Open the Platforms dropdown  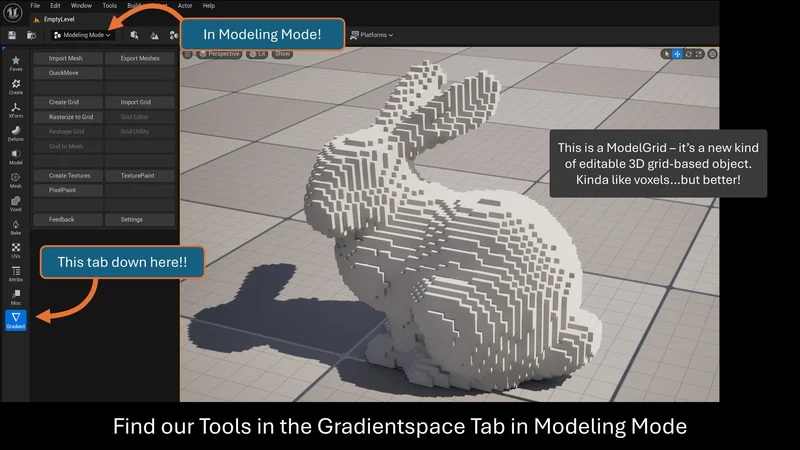(x=372, y=35)
